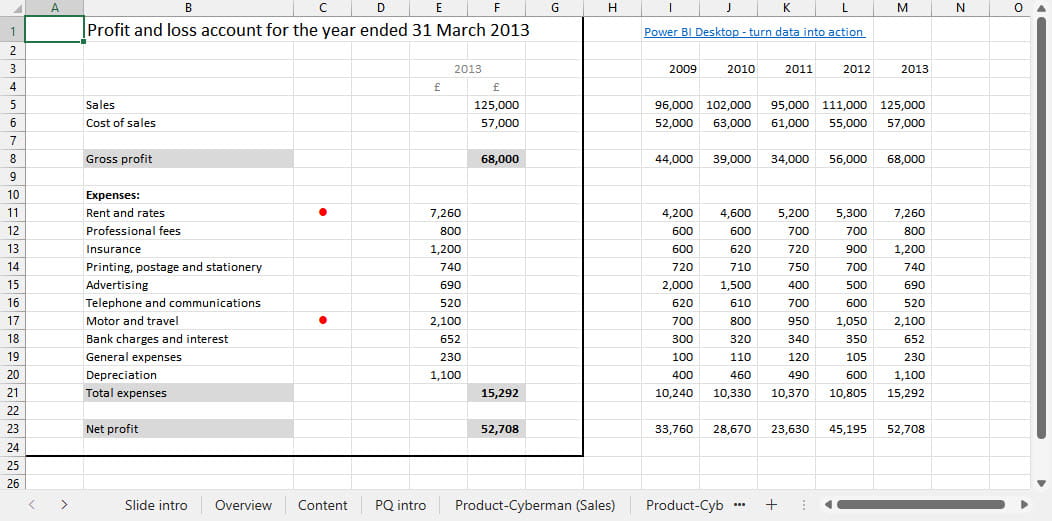The height and width of the screenshot is (521, 1052).
Task: Add a new sheet with plus icon
Action: [771, 504]
